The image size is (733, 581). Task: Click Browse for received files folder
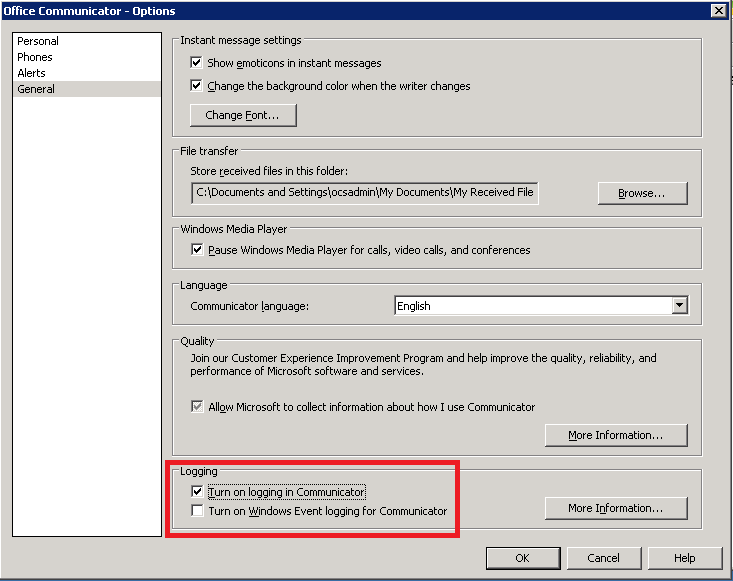click(642, 193)
